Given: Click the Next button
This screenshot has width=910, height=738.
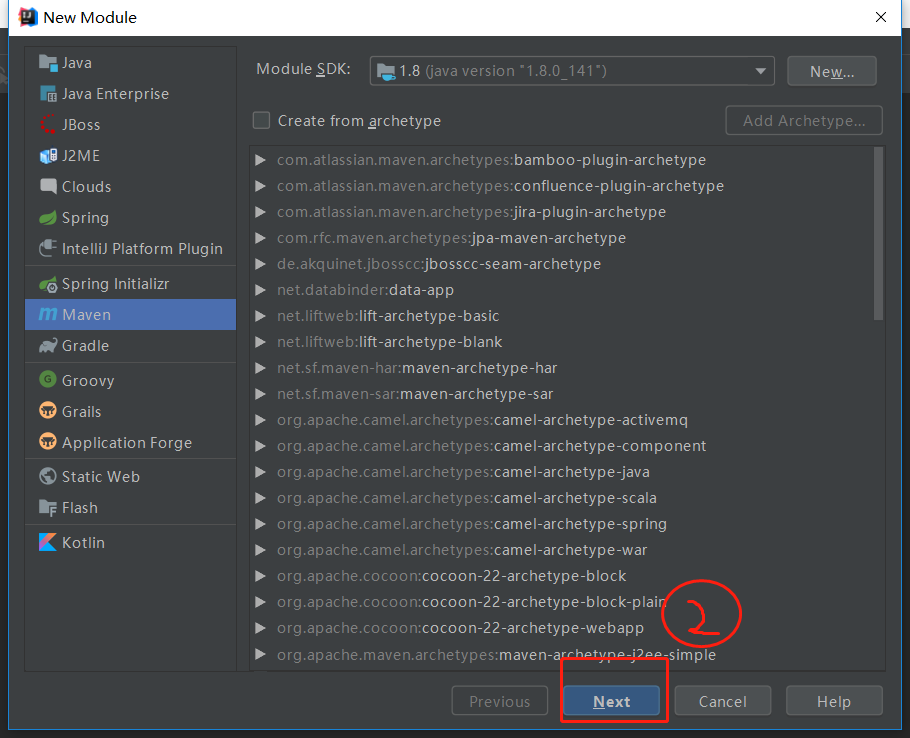Looking at the screenshot, I should [611, 701].
